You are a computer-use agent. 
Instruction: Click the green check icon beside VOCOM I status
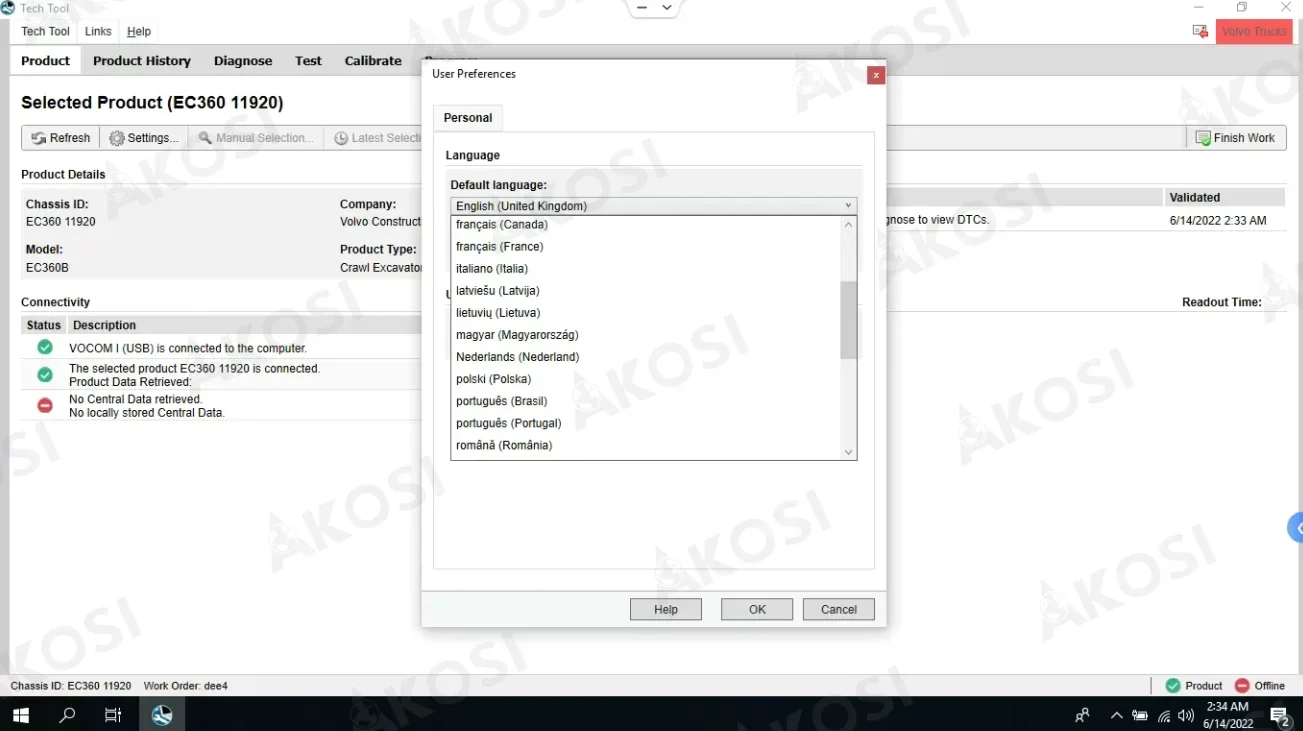click(x=45, y=348)
